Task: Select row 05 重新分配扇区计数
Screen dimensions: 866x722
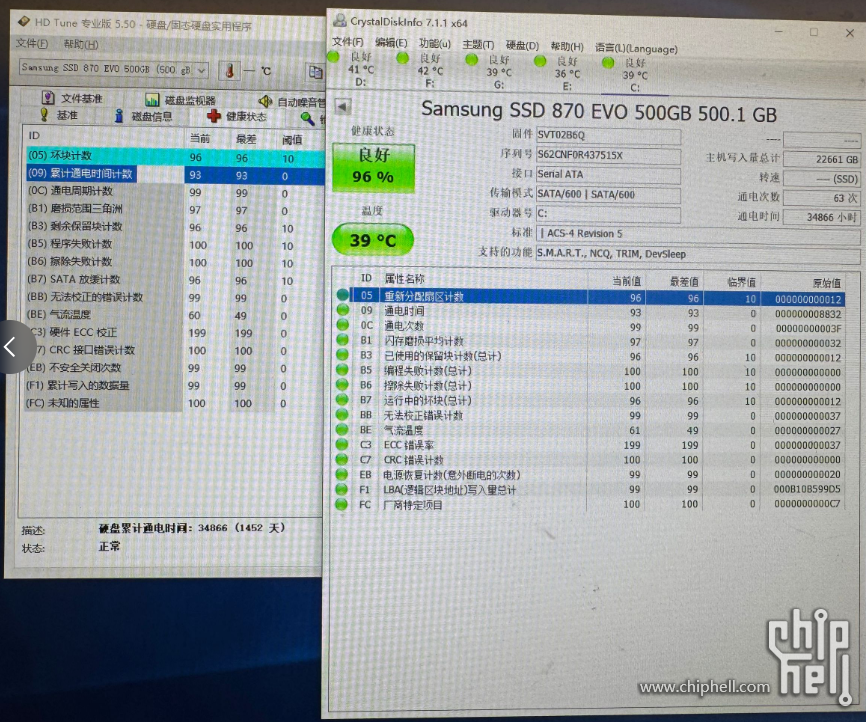Action: 589,297
